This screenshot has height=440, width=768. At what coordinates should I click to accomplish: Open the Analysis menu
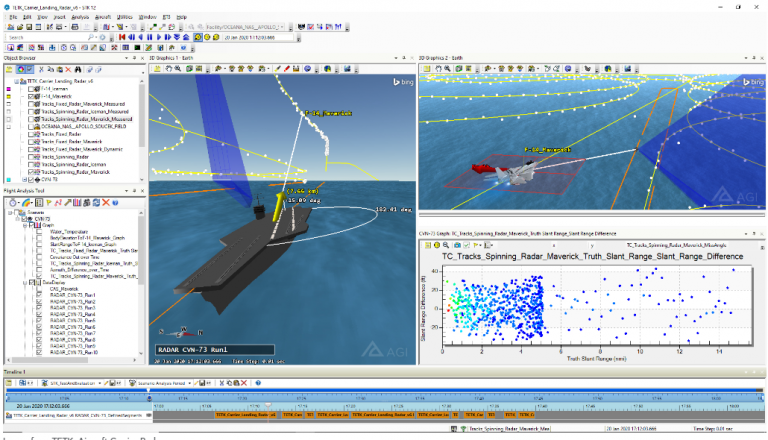coord(80,17)
